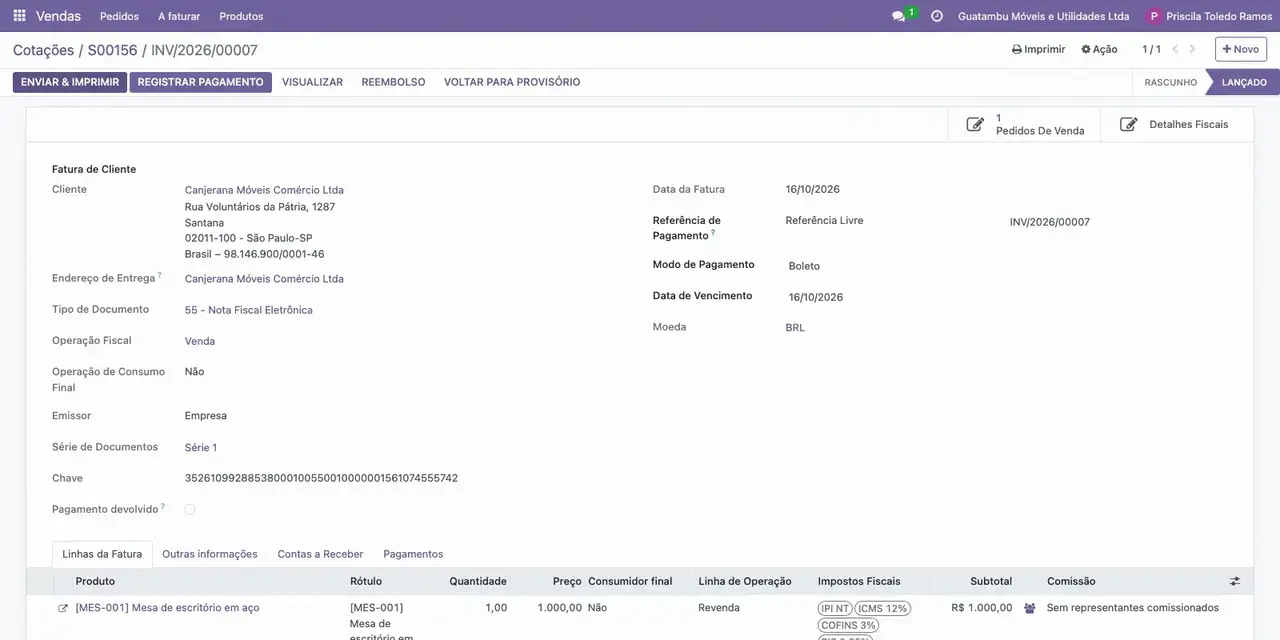Select the Linhas da Fatura tab
1280x640 pixels.
tap(102, 554)
